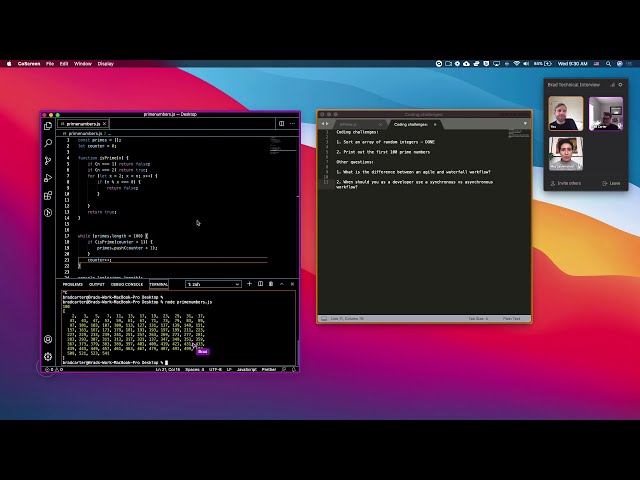Open the zsh terminal selector dropdown
Image resolution: width=640 pixels, height=480 pixels.
[x=213, y=284]
